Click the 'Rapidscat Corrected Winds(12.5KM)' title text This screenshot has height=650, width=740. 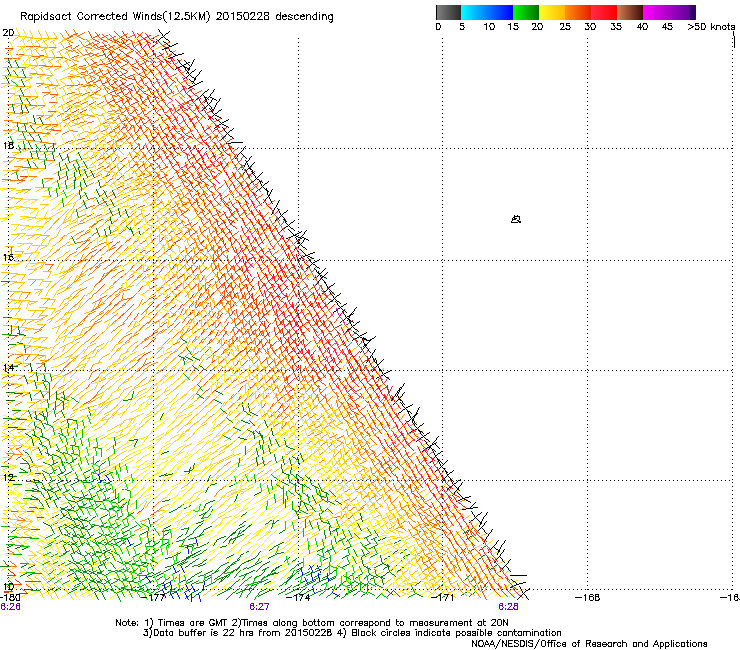pyautogui.click(x=116, y=17)
